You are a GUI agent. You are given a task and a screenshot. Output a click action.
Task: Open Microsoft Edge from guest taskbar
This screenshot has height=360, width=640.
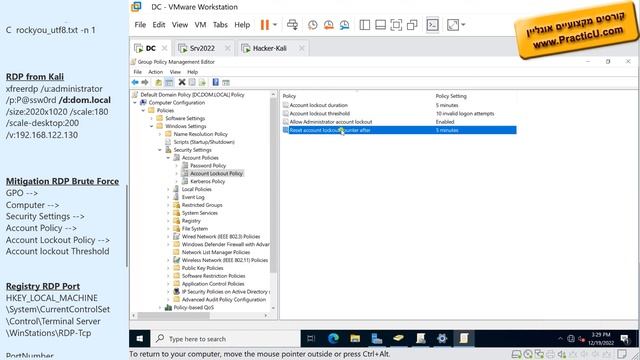click(333, 339)
